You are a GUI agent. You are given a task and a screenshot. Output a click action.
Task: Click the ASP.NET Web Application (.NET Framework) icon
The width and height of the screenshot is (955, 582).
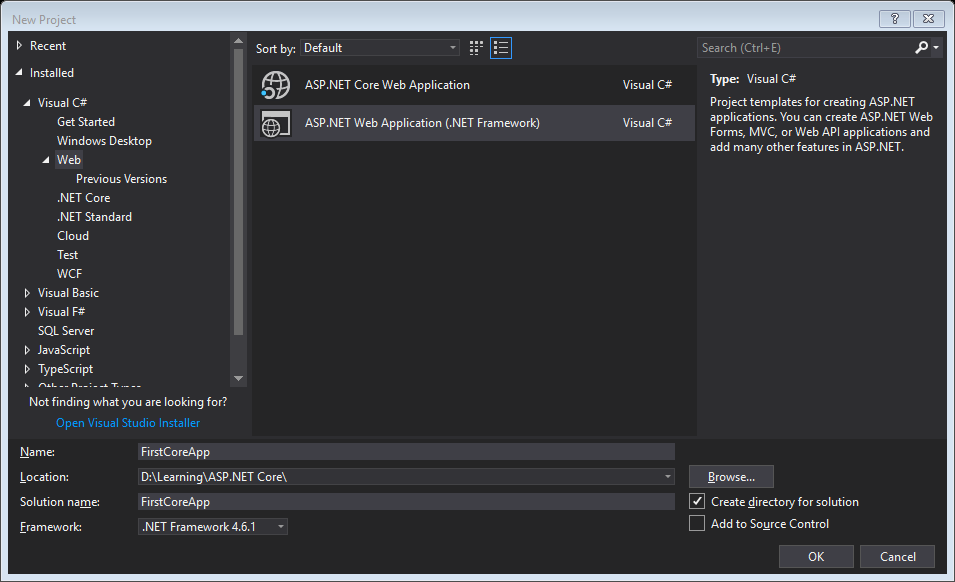(x=275, y=124)
